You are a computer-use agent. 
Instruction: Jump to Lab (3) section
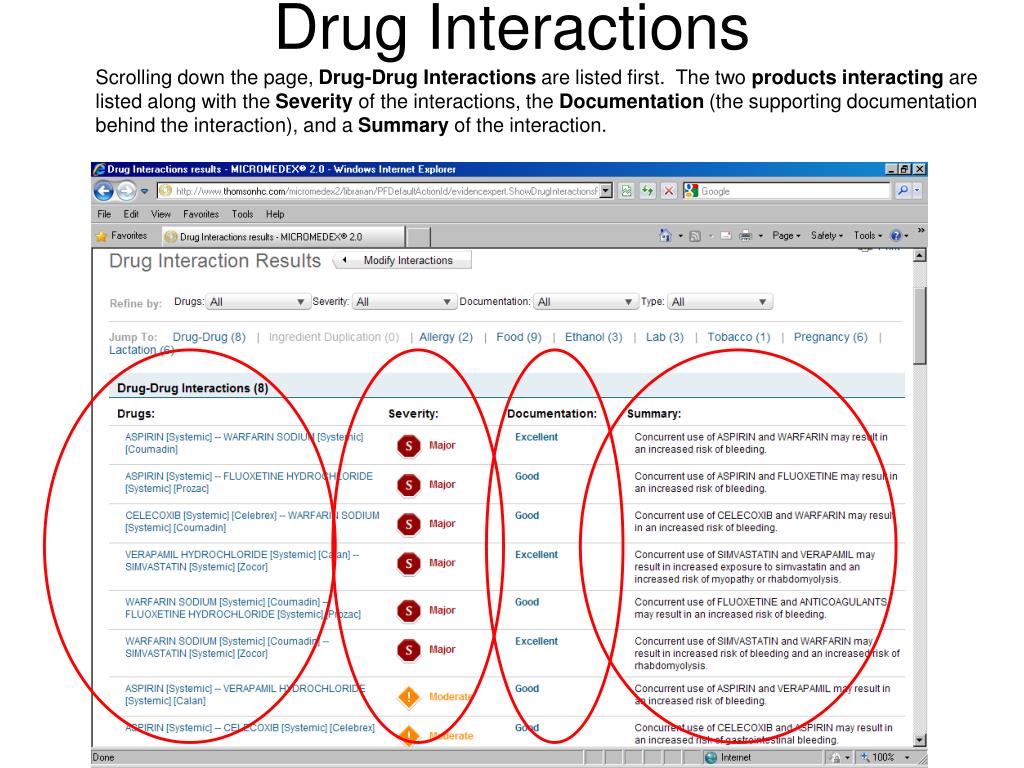coord(665,337)
